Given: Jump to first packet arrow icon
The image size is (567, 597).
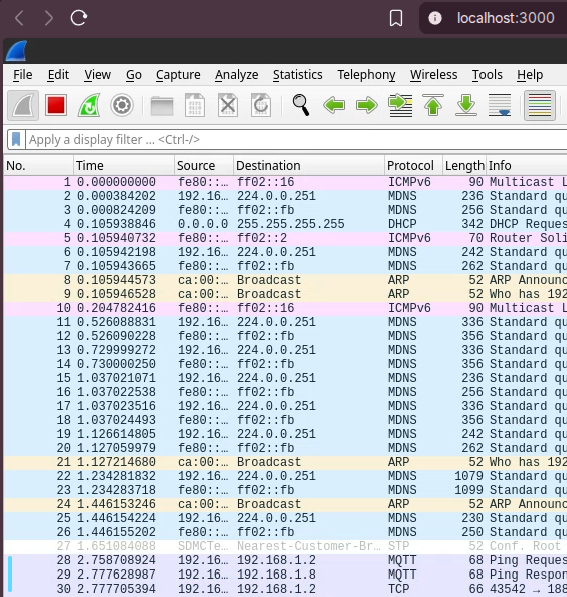Looking at the screenshot, I should pyautogui.click(x=433, y=105).
